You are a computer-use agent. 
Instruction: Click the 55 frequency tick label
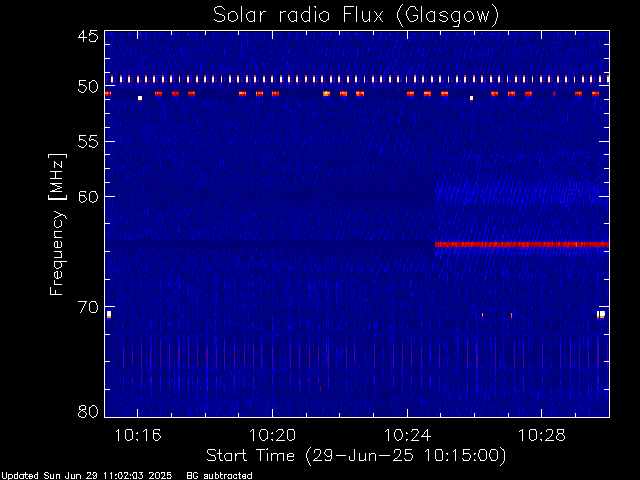pos(88,142)
